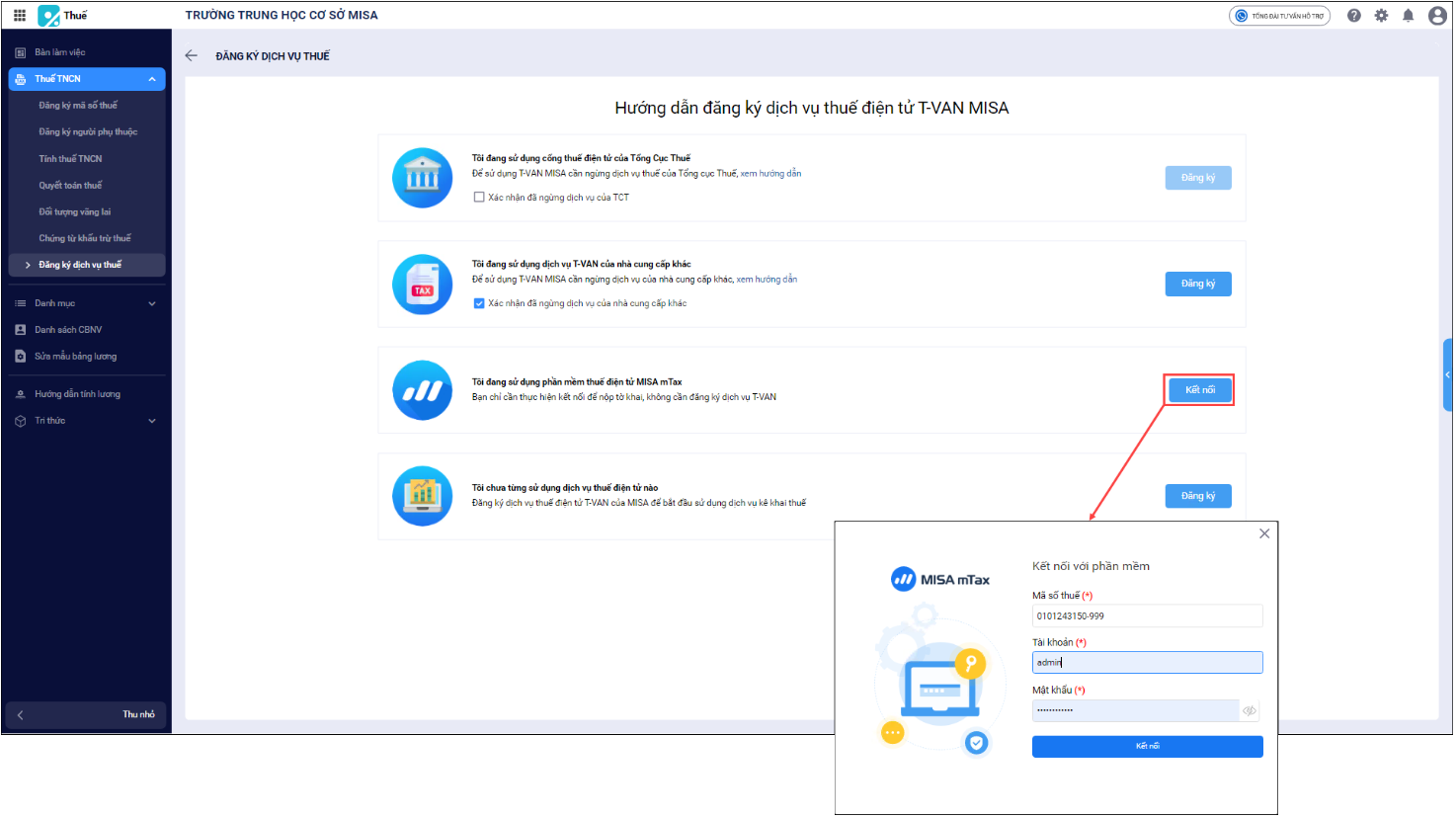Open help question mark icon
The width and height of the screenshot is (1456, 818).
pyautogui.click(x=1354, y=16)
